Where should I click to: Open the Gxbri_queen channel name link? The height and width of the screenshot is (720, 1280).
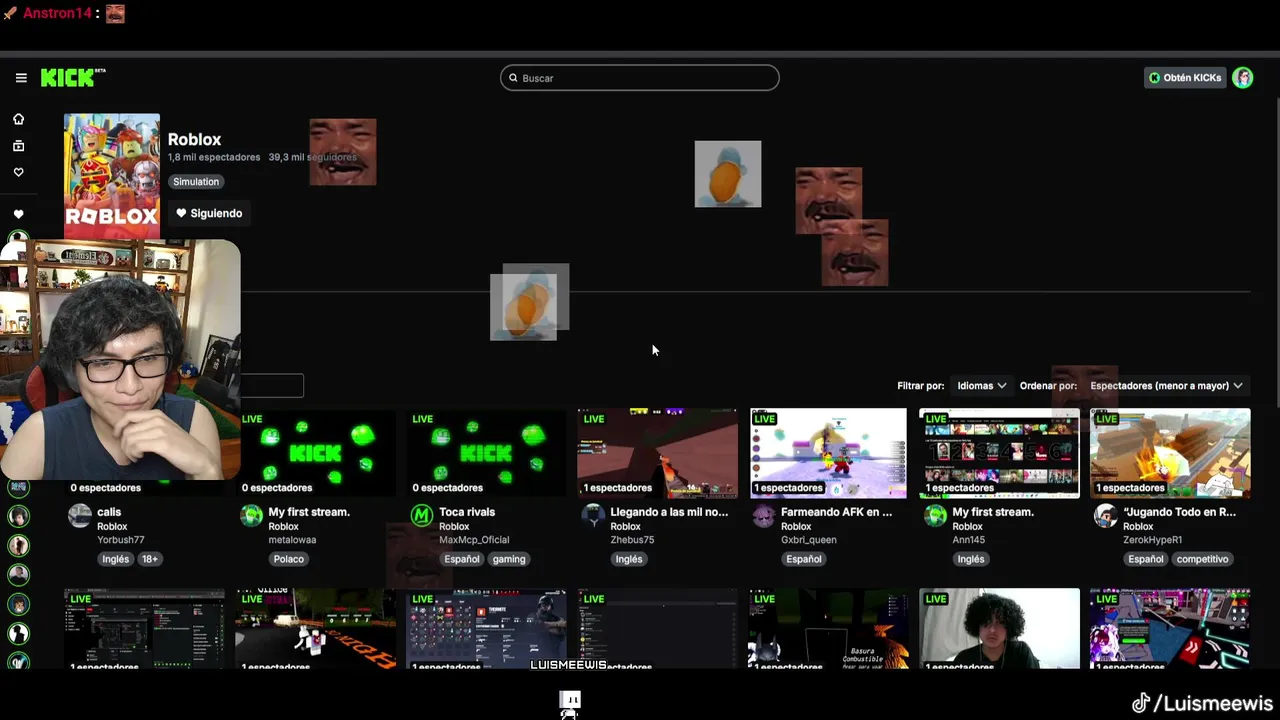[x=809, y=540]
